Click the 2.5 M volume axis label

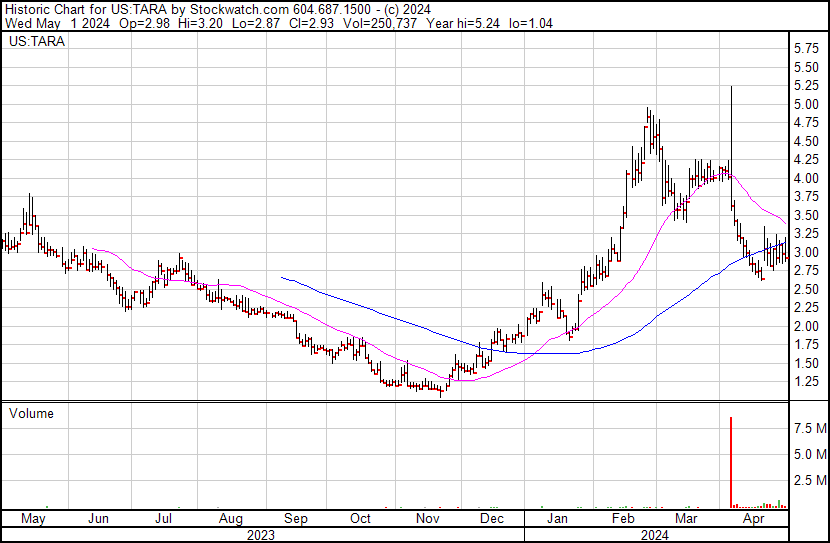pos(810,481)
